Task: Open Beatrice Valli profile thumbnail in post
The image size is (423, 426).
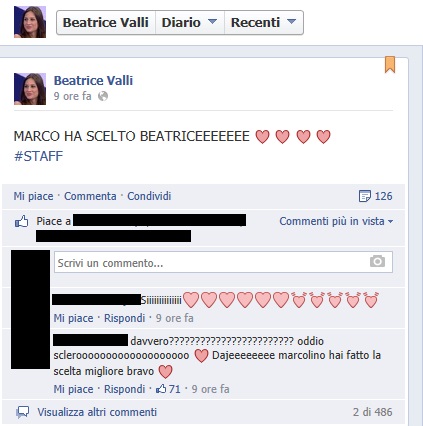Action: click(x=30, y=89)
